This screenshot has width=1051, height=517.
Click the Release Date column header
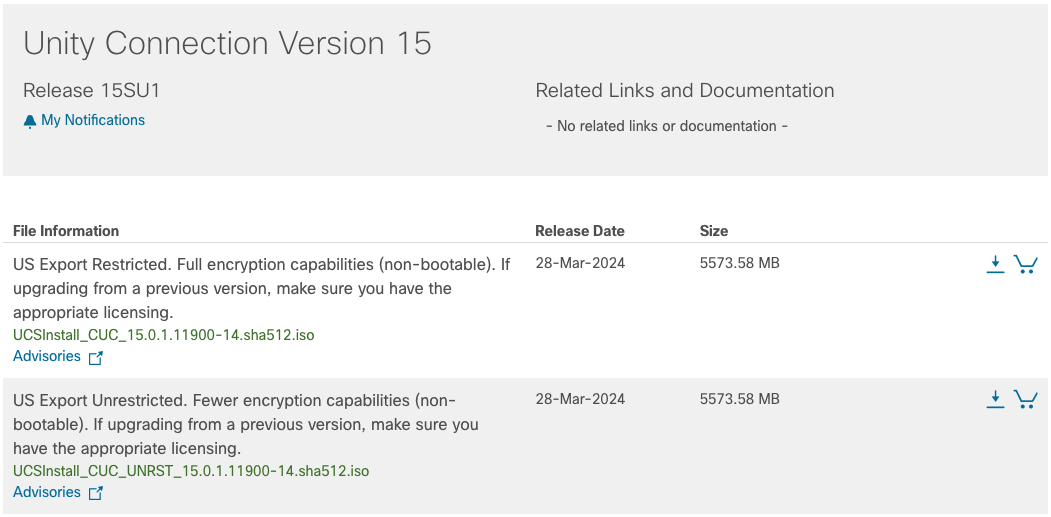click(580, 231)
